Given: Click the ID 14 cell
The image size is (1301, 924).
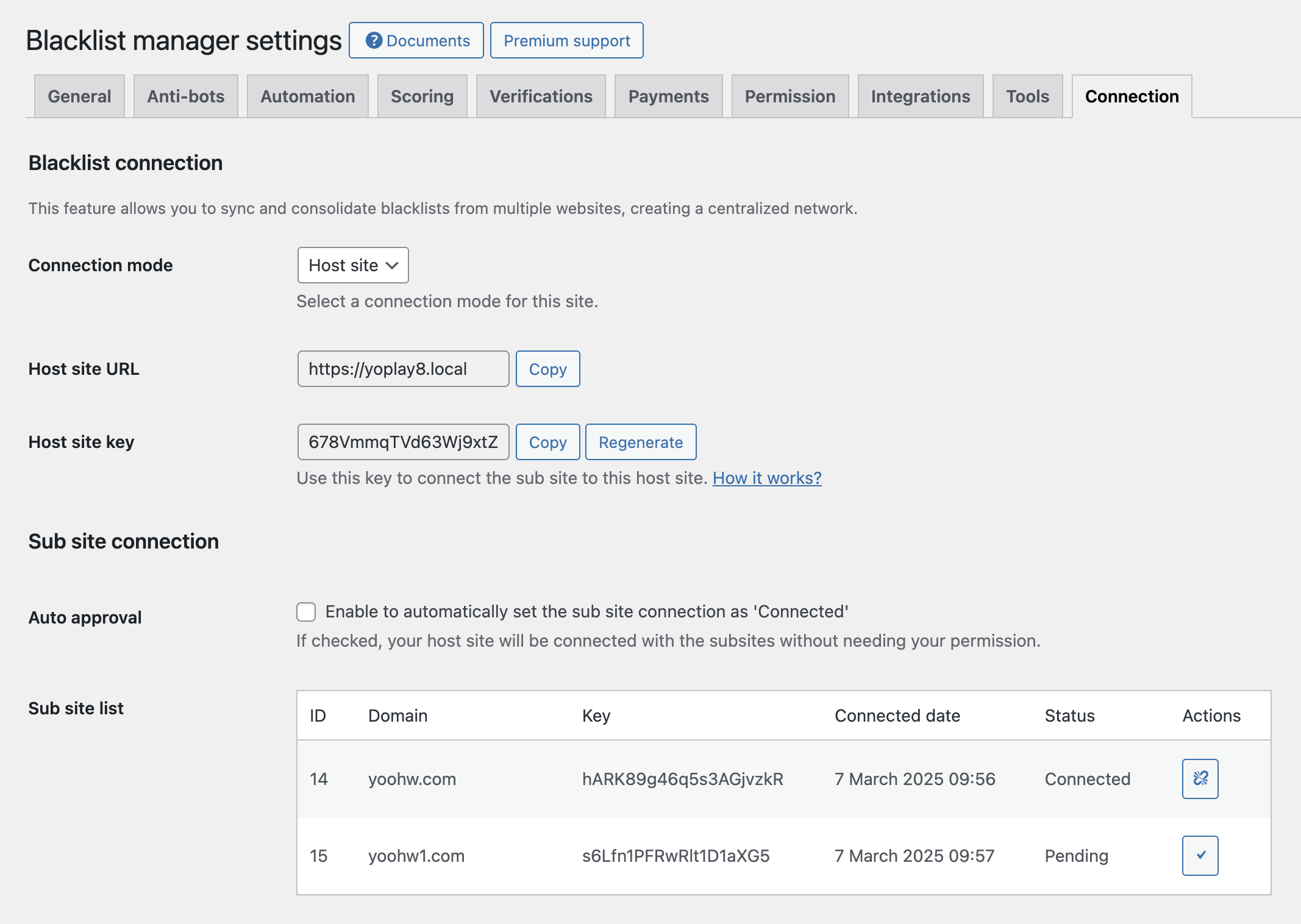Looking at the screenshot, I should click(319, 779).
